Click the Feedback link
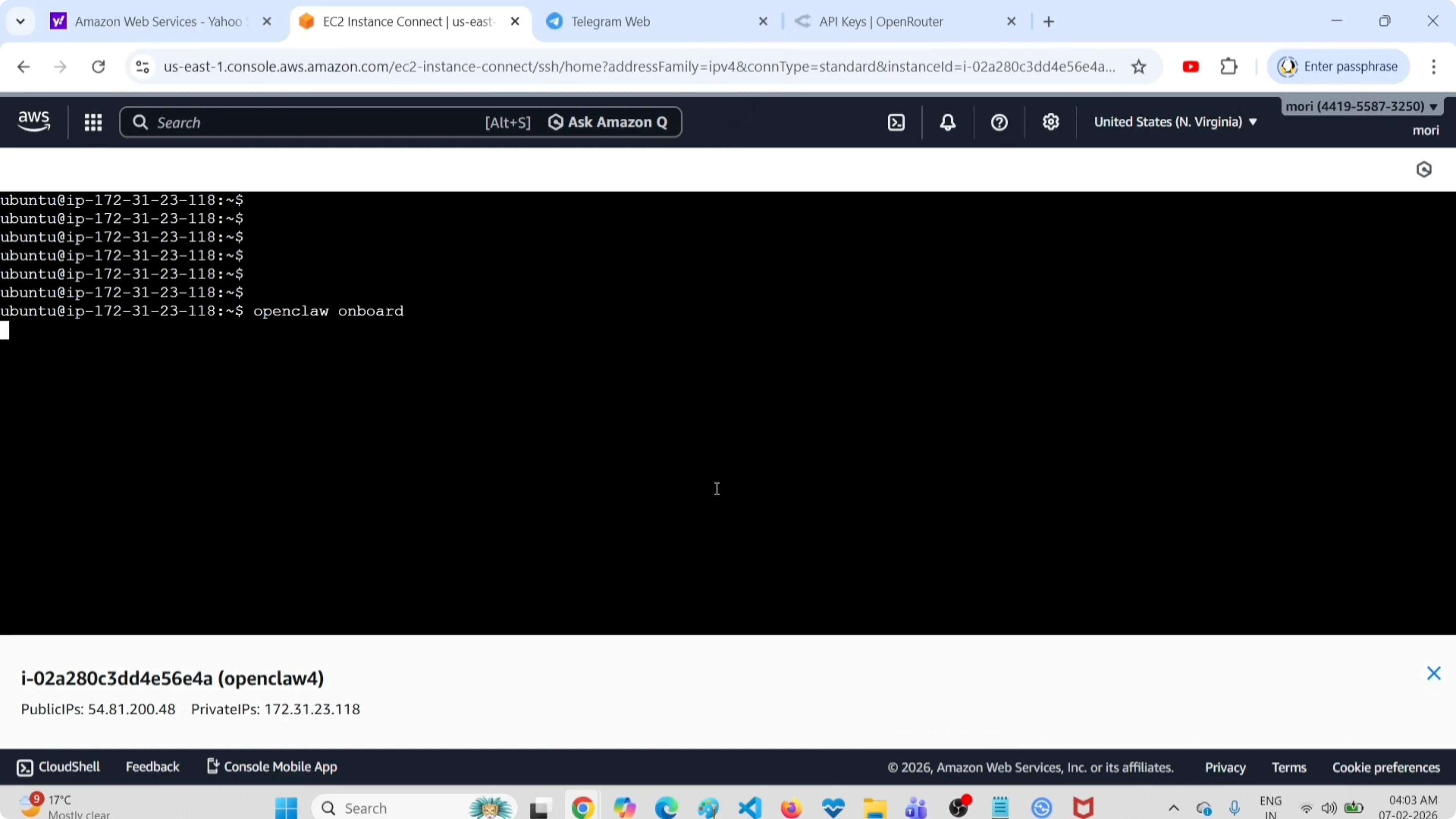Image resolution: width=1456 pixels, height=819 pixels. pyautogui.click(x=152, y=767)
